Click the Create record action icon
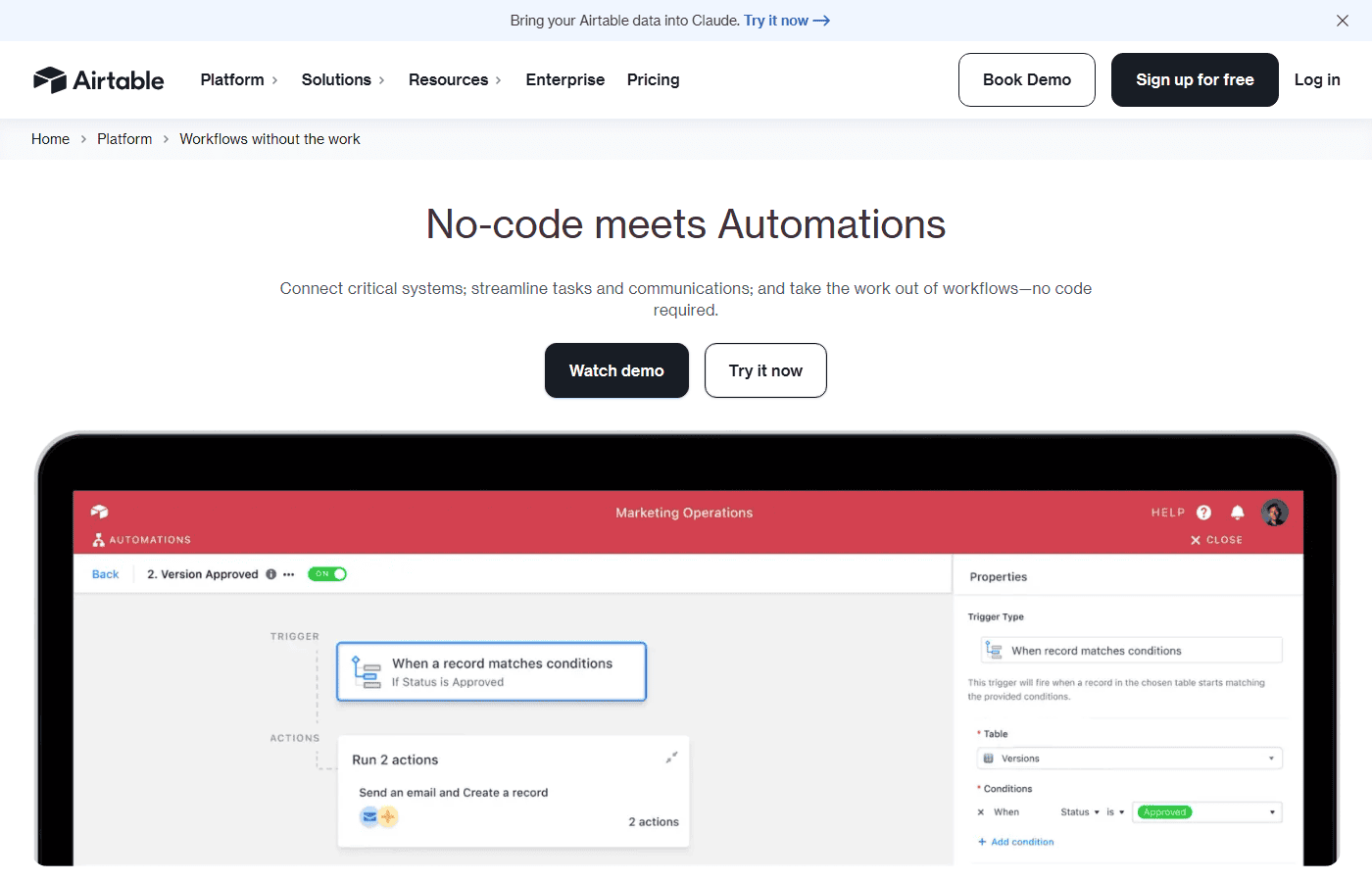This screenshot has width=1372, height=882. tap(388, 816)
